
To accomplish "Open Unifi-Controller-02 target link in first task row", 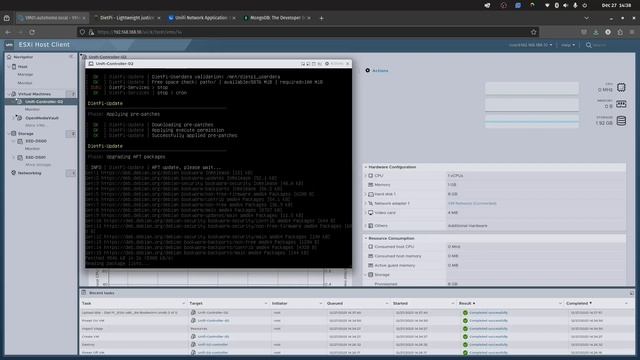I will click(213, 313).
